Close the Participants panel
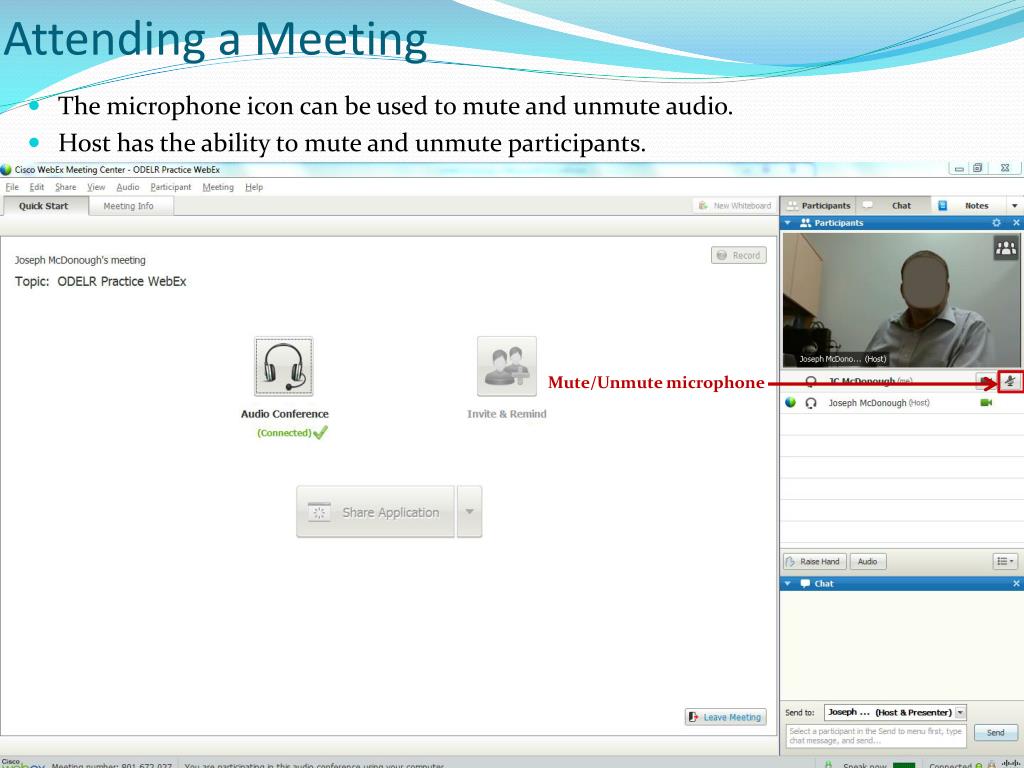This screenshot has width=1024, height=768. 1016,223
